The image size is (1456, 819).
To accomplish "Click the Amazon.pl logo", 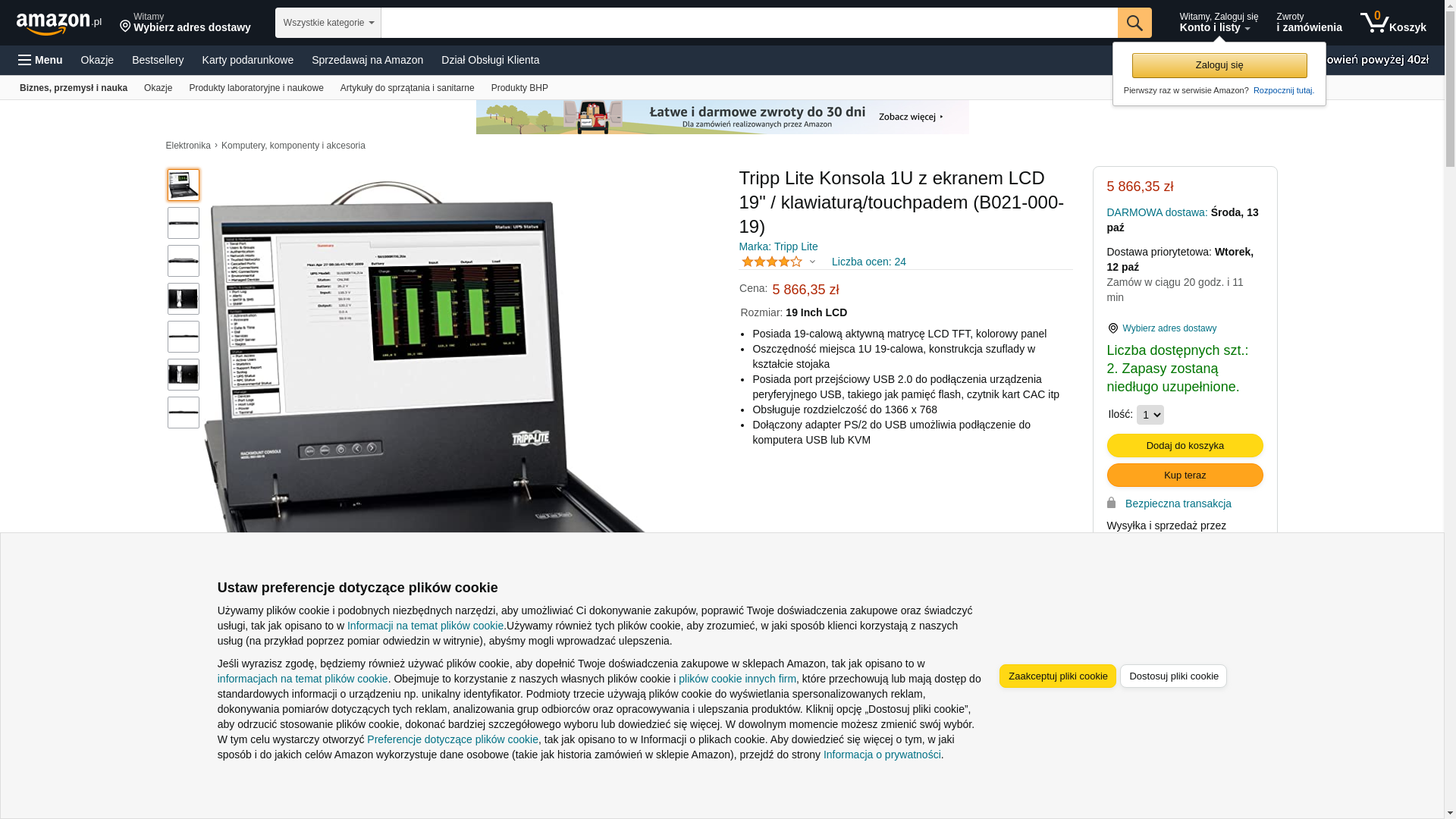I will (x=58, y=24).
